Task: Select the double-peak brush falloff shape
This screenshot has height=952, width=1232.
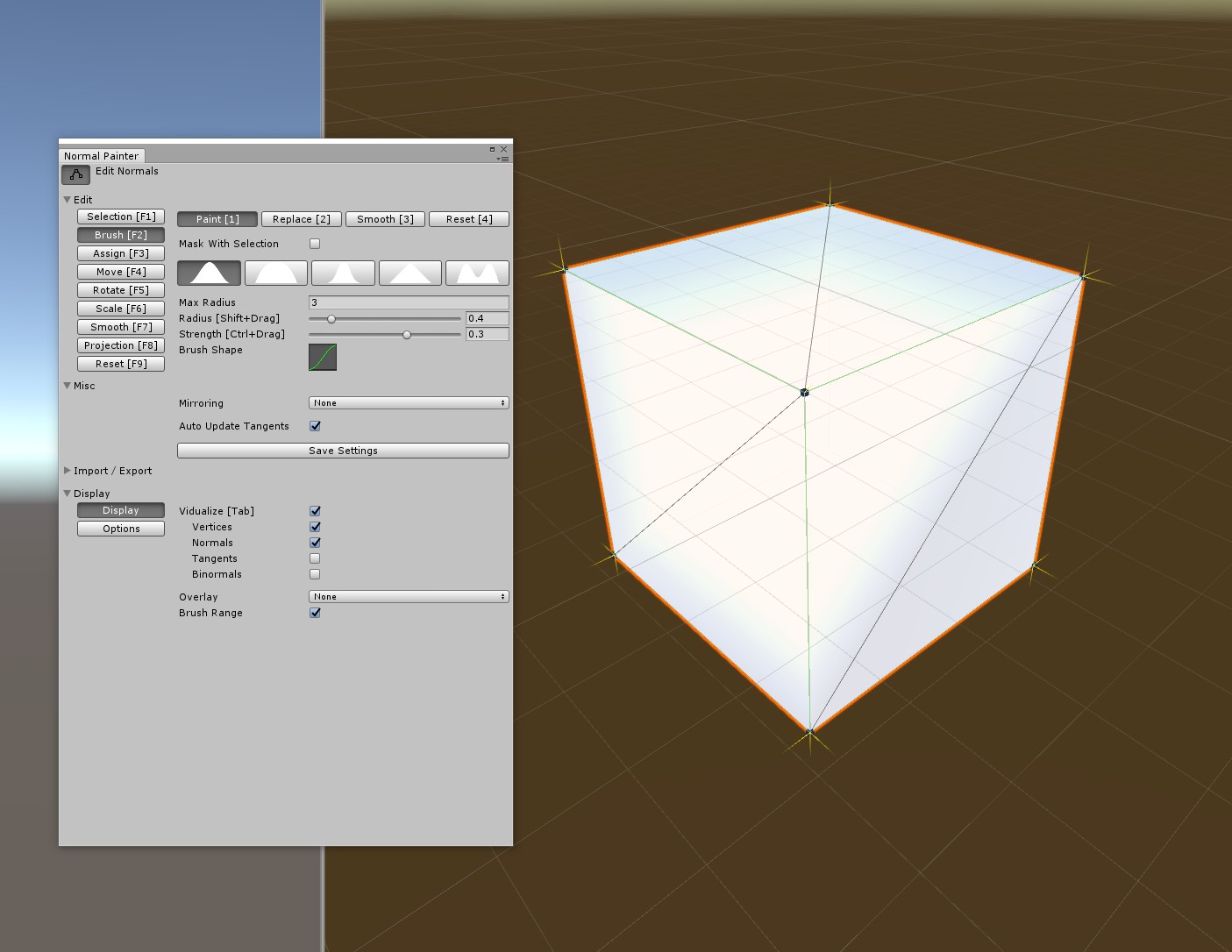Action: click(477, 273)
